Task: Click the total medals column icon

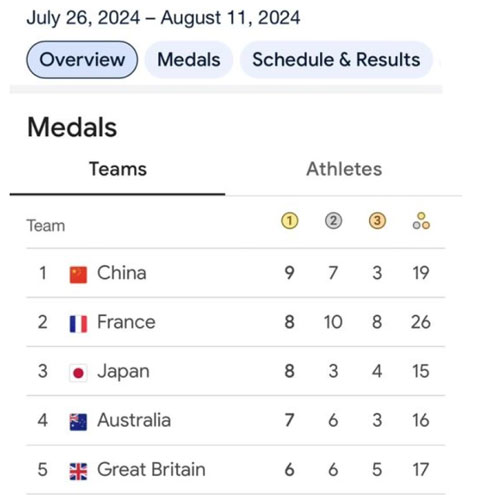Action: point(421,221)
